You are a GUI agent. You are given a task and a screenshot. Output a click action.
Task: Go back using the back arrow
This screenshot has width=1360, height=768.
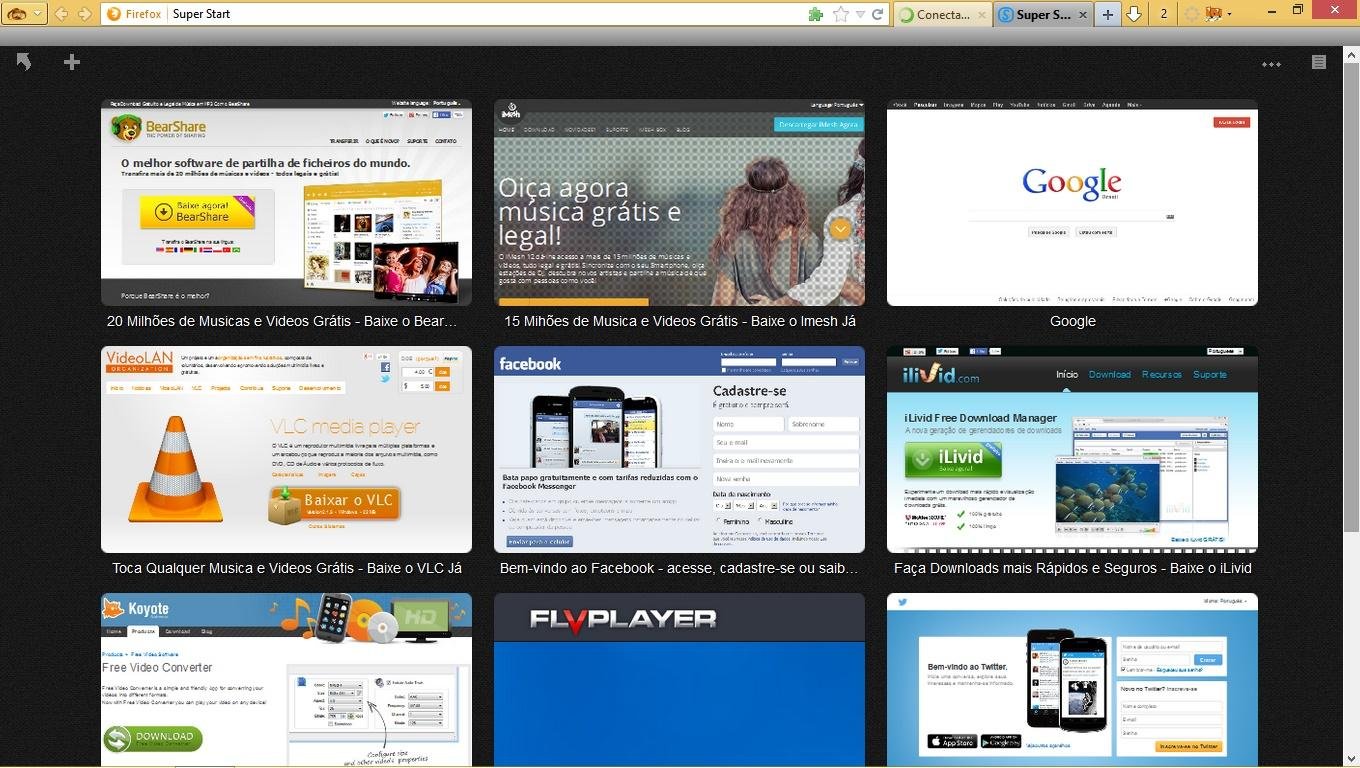[62, 14]
